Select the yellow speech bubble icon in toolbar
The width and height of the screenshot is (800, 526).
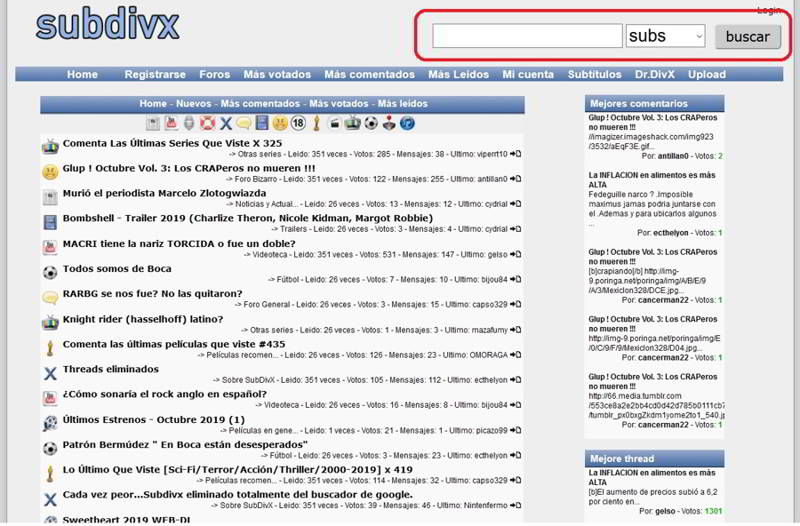(243, 124)
